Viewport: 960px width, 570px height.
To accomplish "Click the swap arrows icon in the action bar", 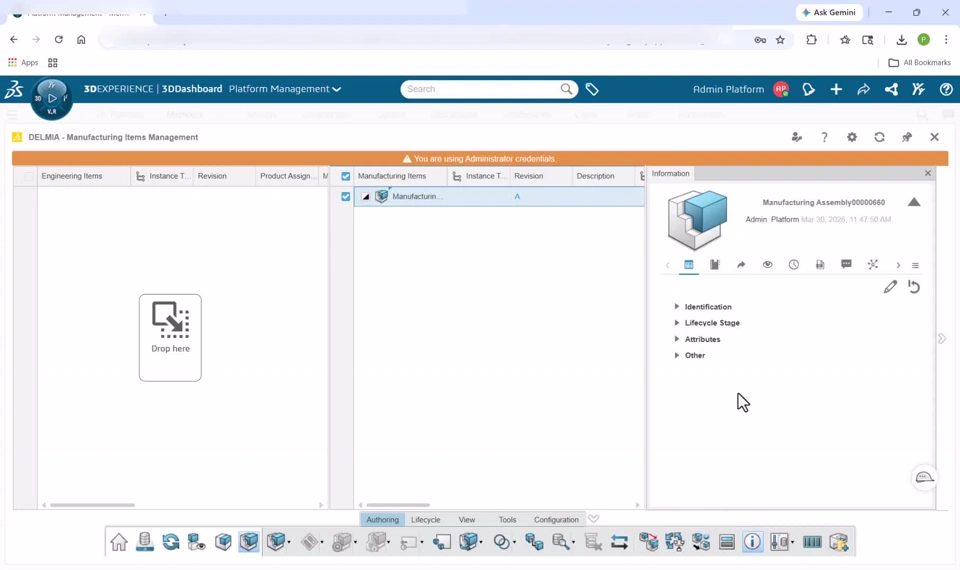I will click(619, 542).
